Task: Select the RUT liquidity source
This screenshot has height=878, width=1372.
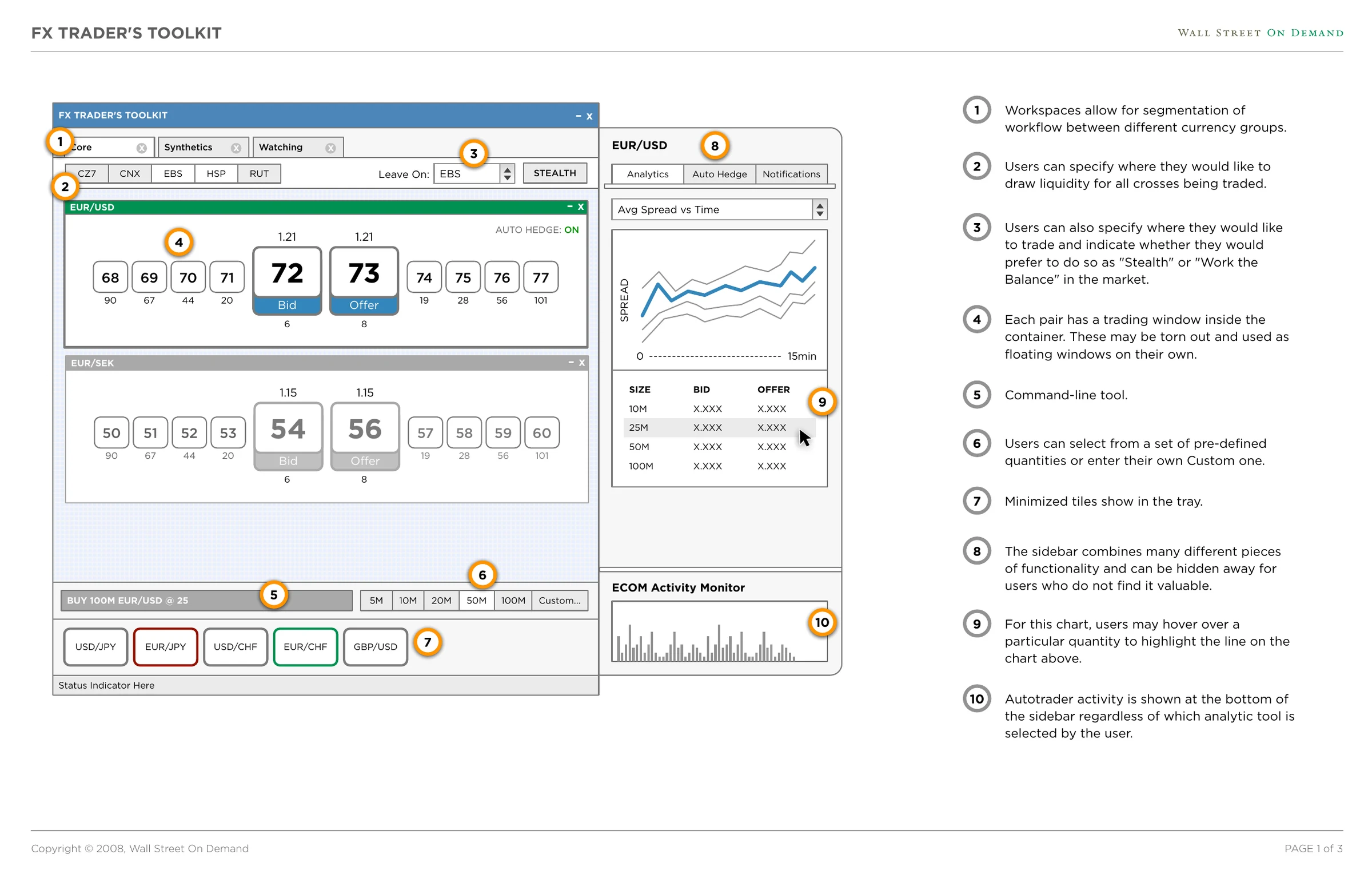Action: tap(259, 174)
